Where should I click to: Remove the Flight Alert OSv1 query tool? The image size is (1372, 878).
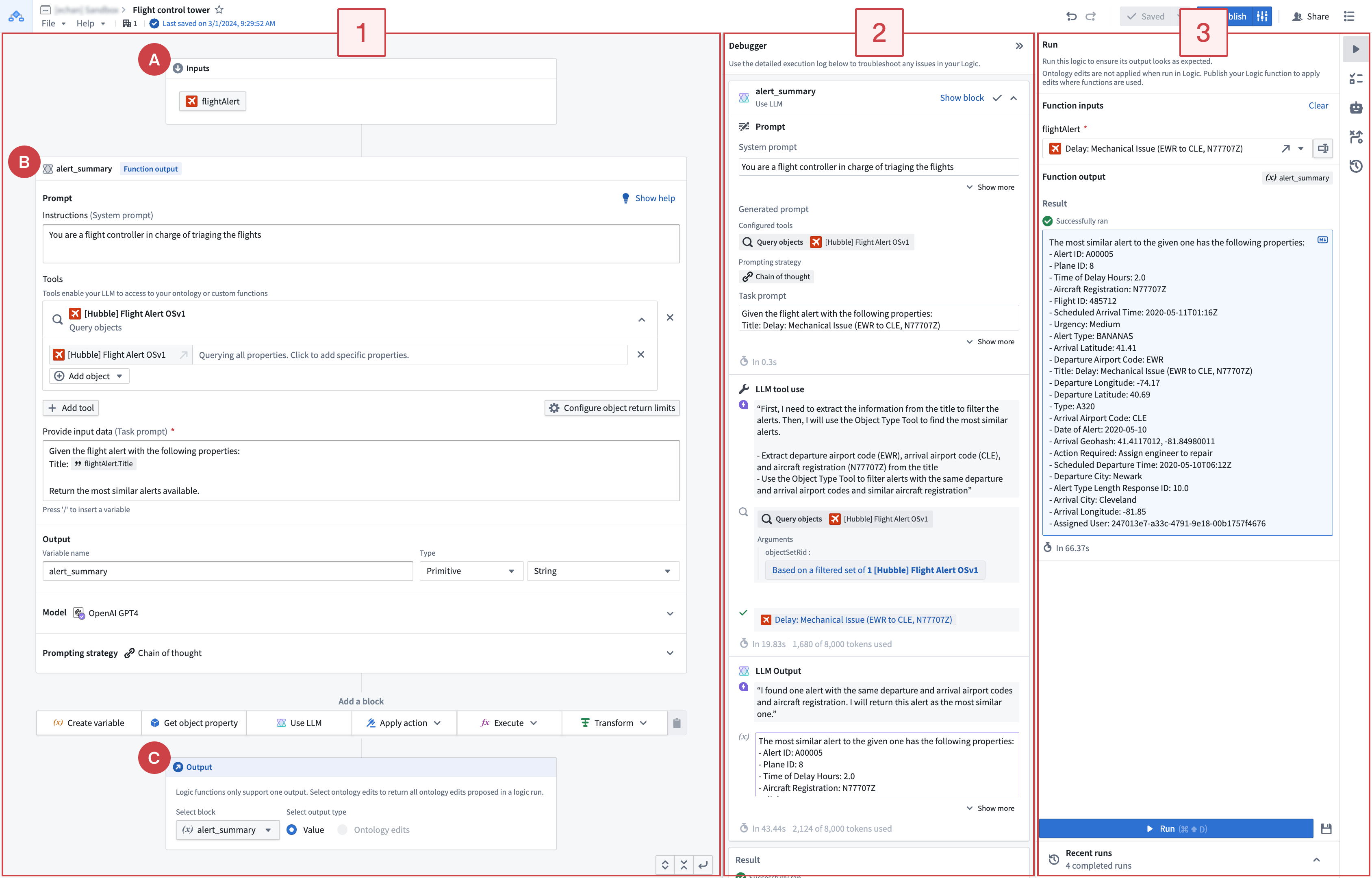tap(670, 317)
